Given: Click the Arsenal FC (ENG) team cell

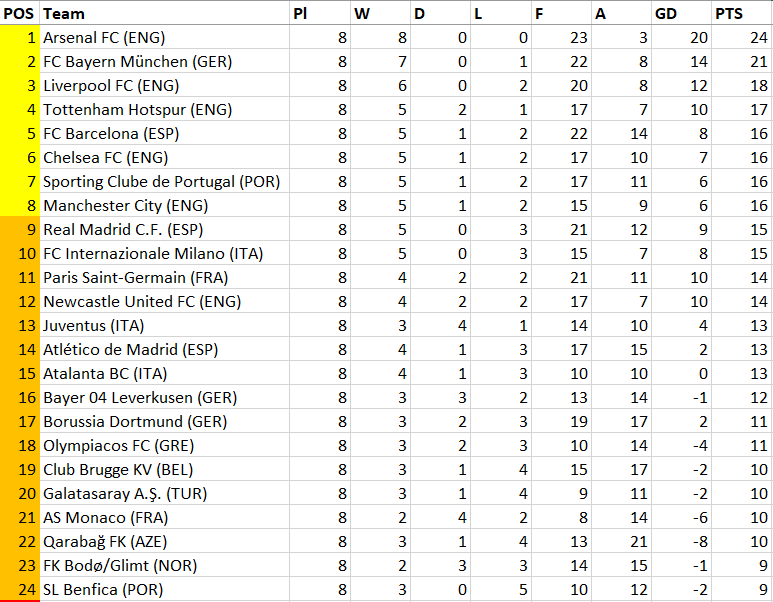Looking at the screenshot, I should click(165, 37).
